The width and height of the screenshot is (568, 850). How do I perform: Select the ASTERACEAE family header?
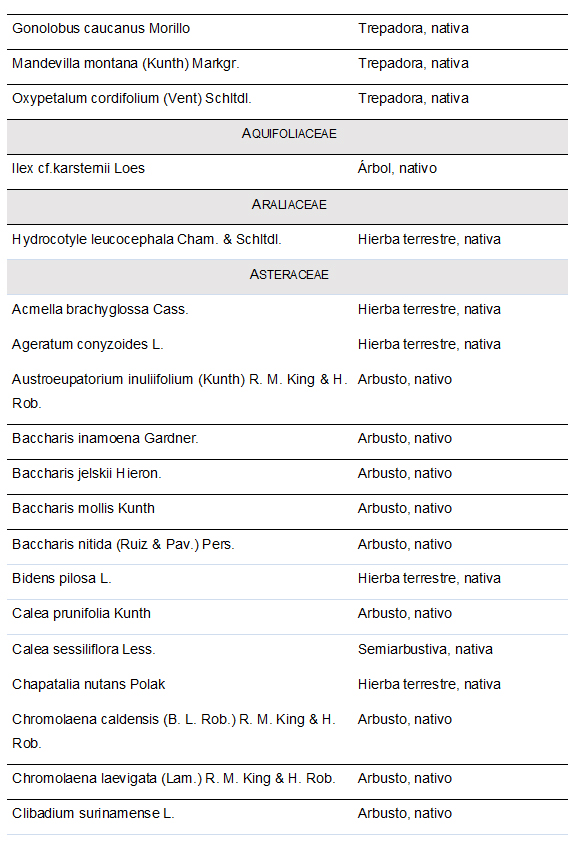(289, 275)
